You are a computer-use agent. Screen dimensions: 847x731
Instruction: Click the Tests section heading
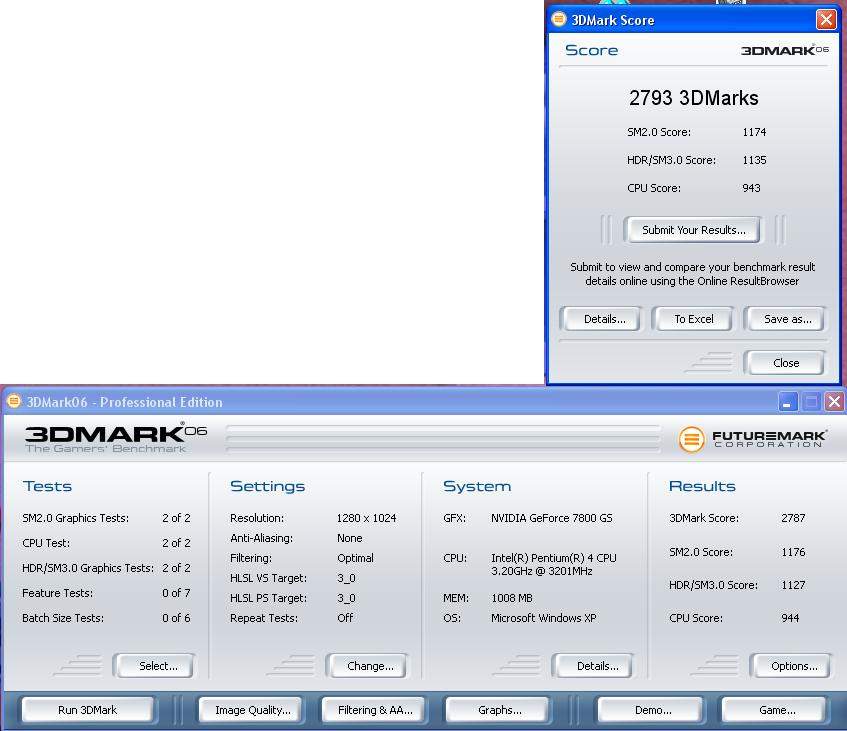(47, 486)
